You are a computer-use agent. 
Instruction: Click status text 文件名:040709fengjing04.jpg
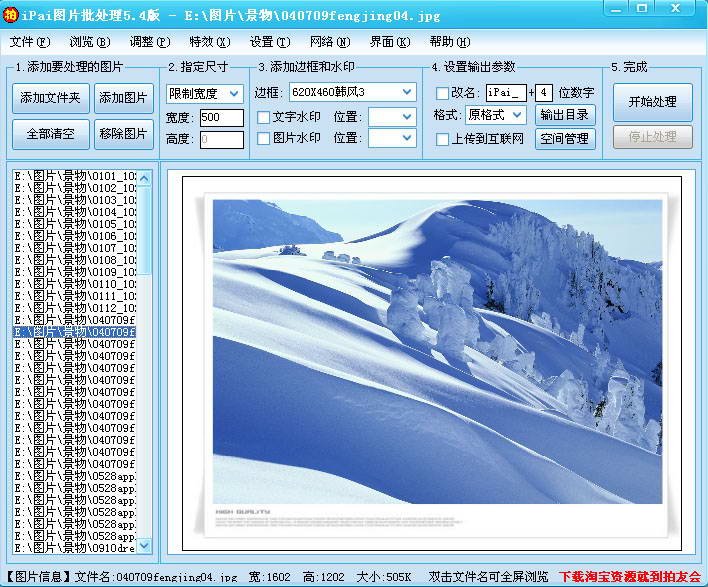[x=156, y=577]
